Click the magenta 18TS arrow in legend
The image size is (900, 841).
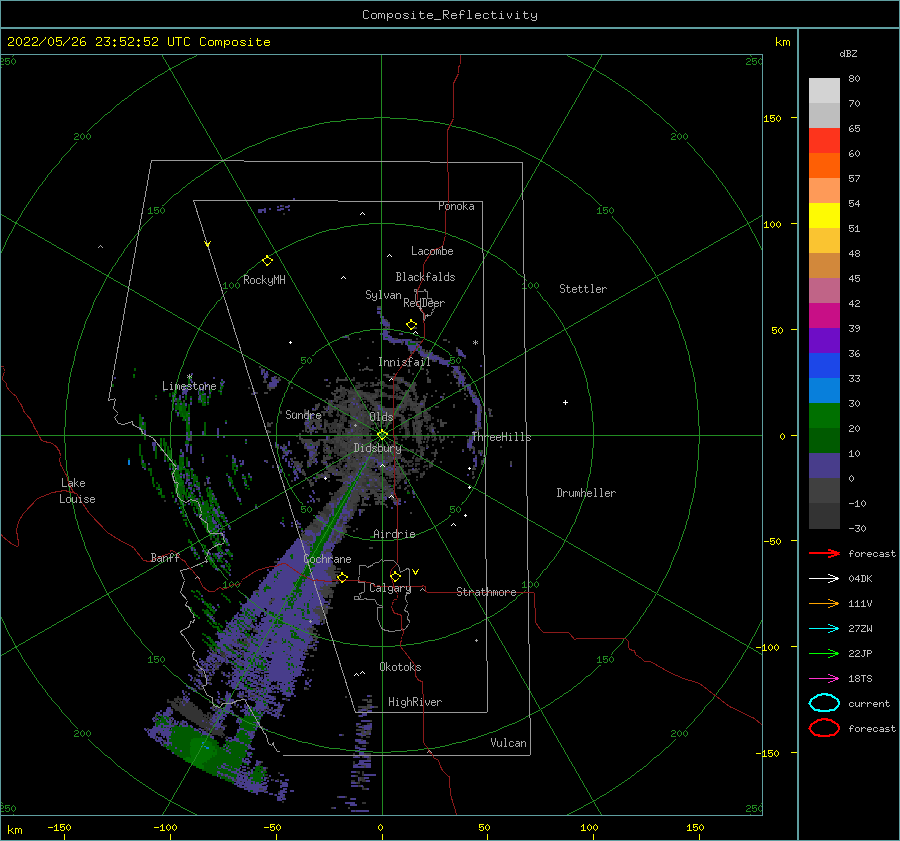point(824,679)
